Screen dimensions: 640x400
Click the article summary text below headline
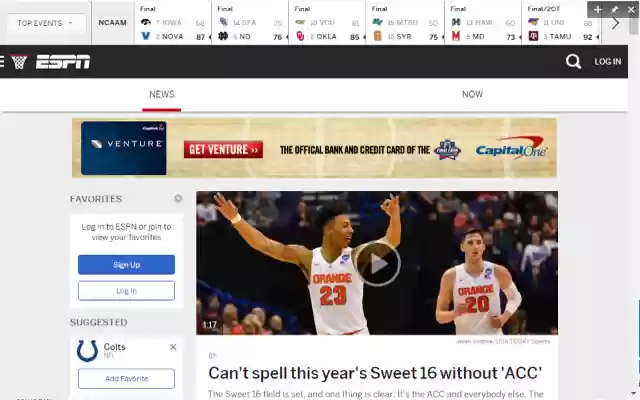point(376,394)
